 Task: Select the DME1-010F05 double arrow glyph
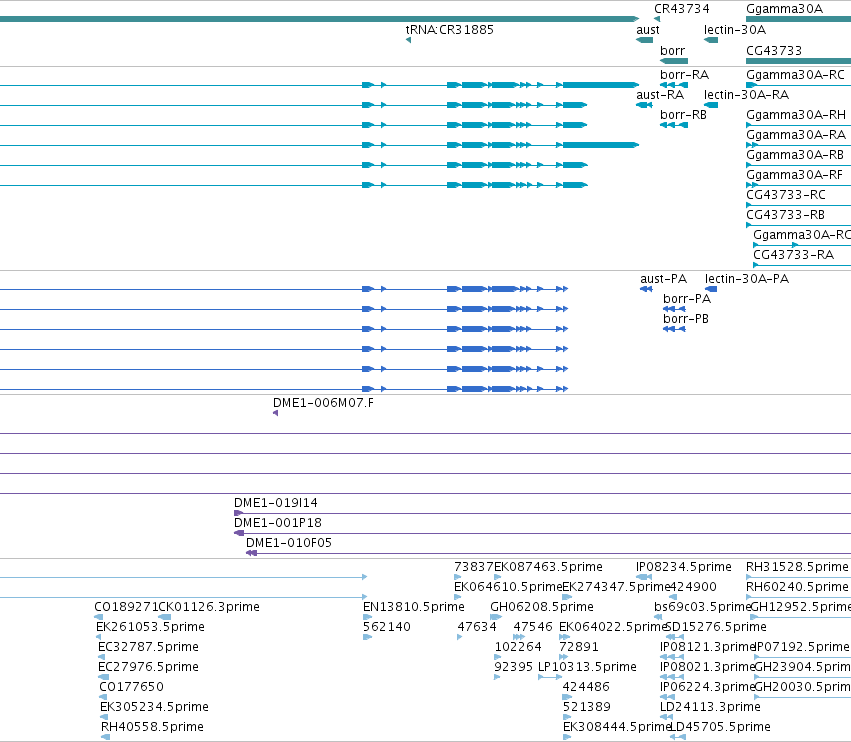click(x=251, y=553)
